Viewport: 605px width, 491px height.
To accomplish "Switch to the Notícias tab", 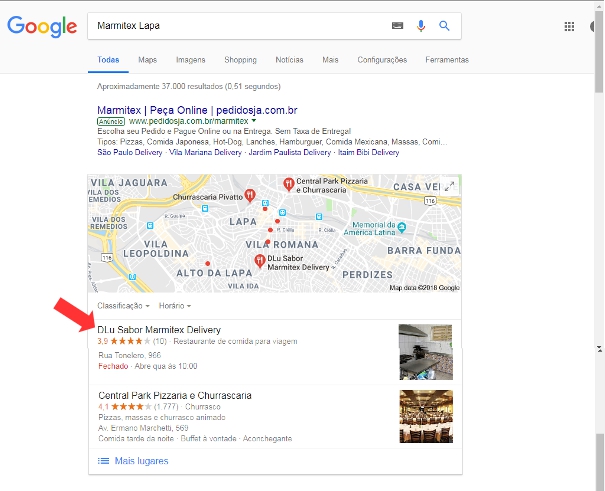I will (x=289, y=60).
